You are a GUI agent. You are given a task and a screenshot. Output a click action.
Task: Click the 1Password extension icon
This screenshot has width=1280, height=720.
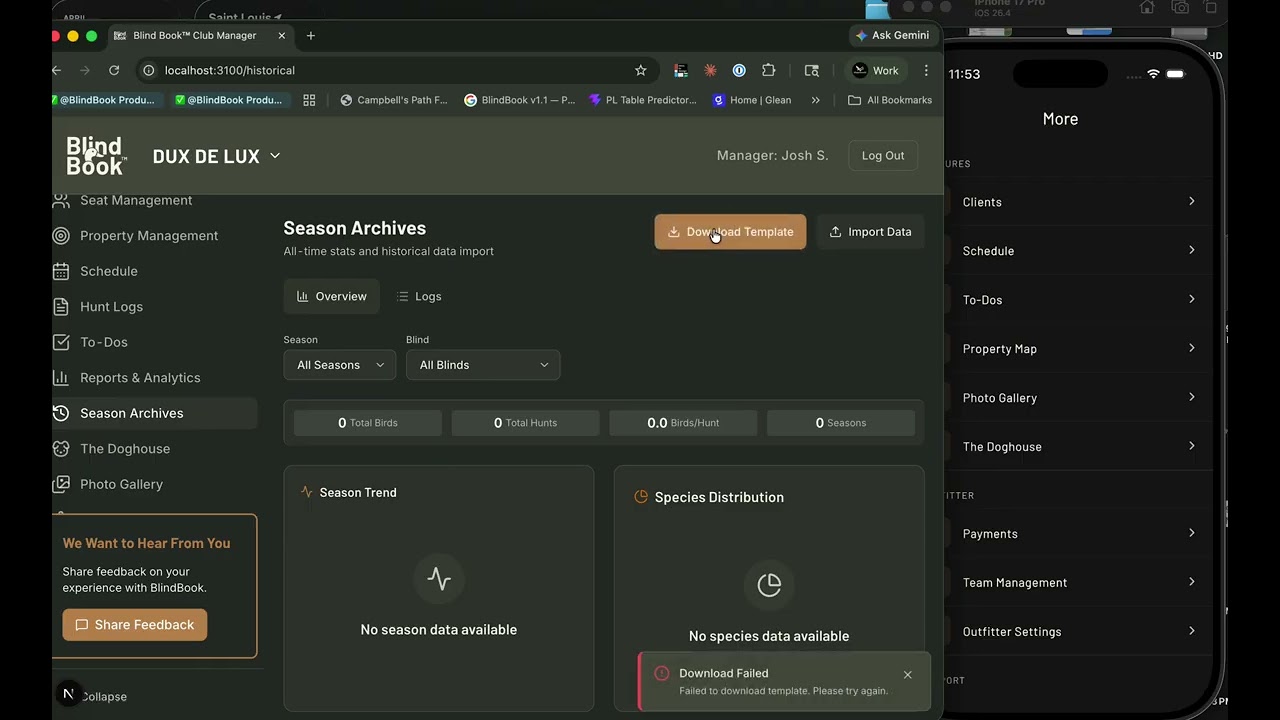[x=739, y=70]
